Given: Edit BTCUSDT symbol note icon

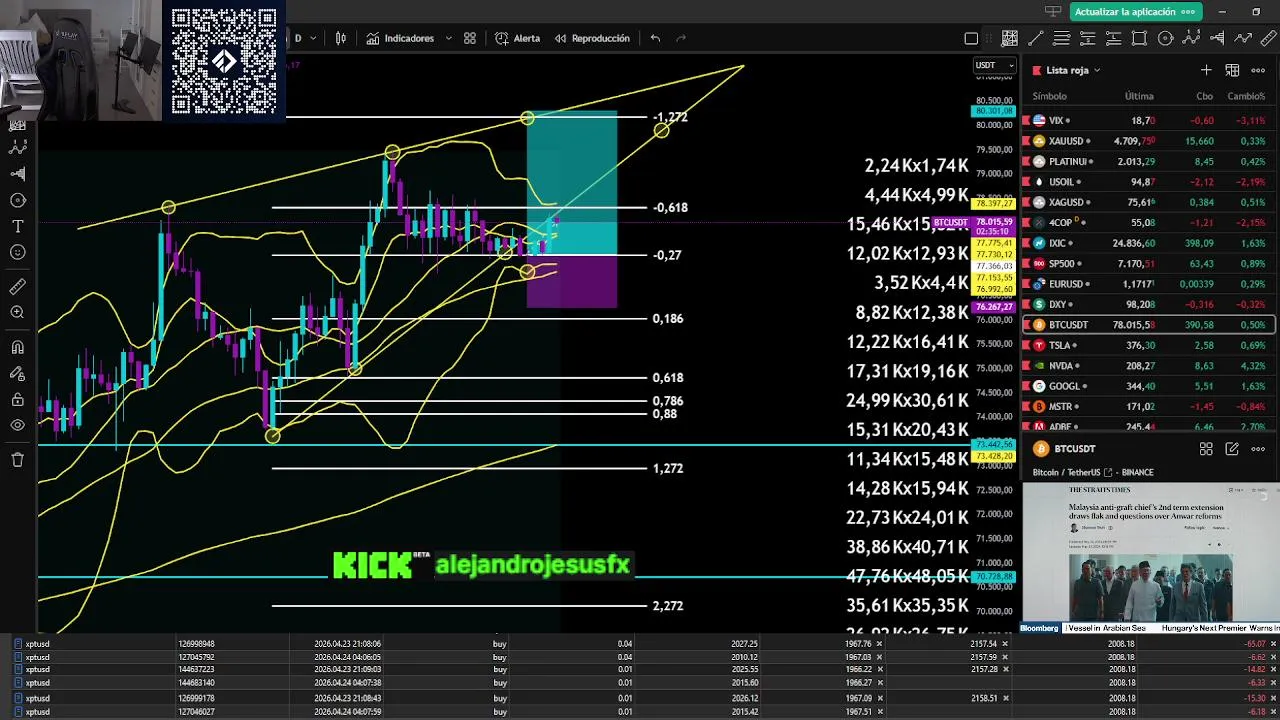Looking at the screenshot, I should click(x=1232, y=449).
